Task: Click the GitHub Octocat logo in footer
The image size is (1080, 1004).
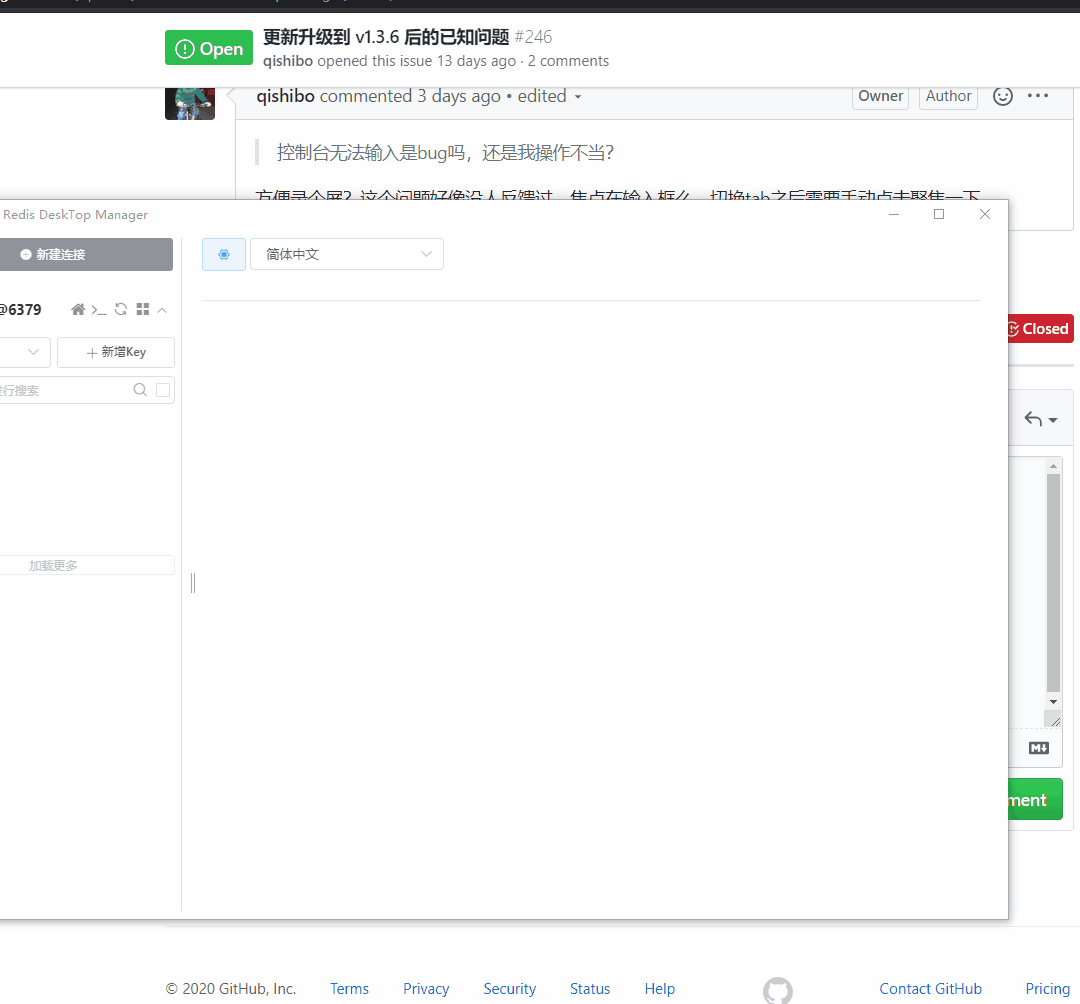Action: [778, 990]
